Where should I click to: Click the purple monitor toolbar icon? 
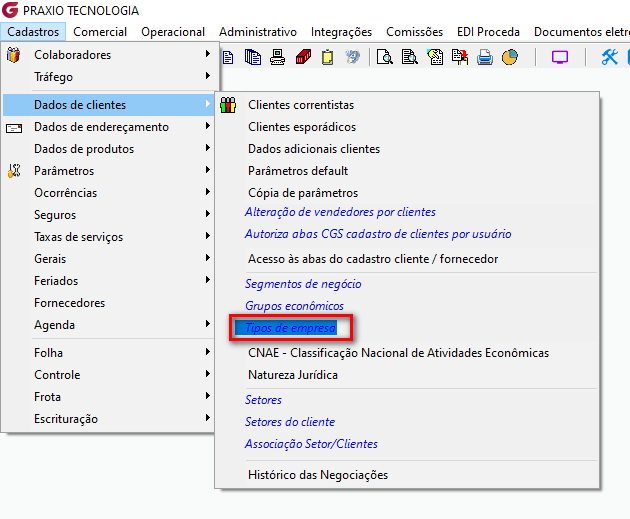(560, 57)
